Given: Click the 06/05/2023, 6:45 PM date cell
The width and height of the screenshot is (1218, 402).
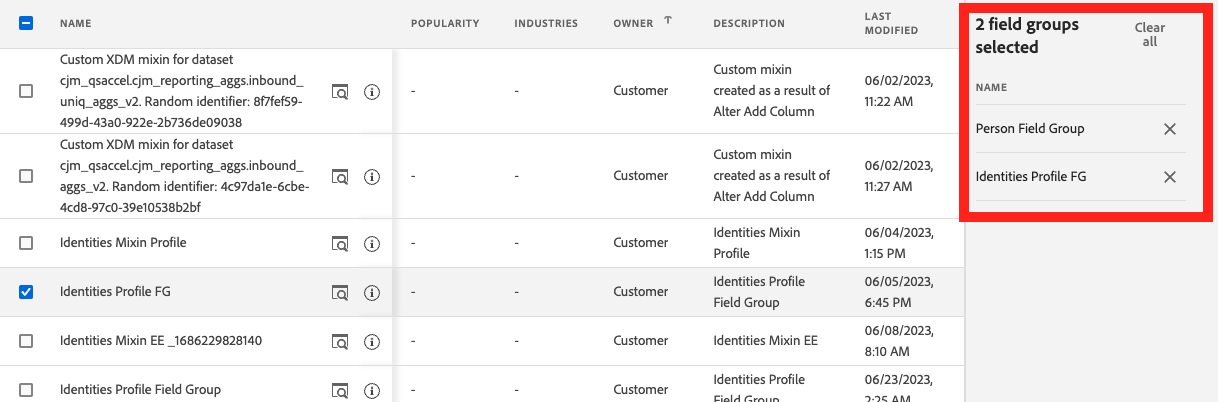Looking at the screenshot, I should pyautogui.click(x=898, y=292).
